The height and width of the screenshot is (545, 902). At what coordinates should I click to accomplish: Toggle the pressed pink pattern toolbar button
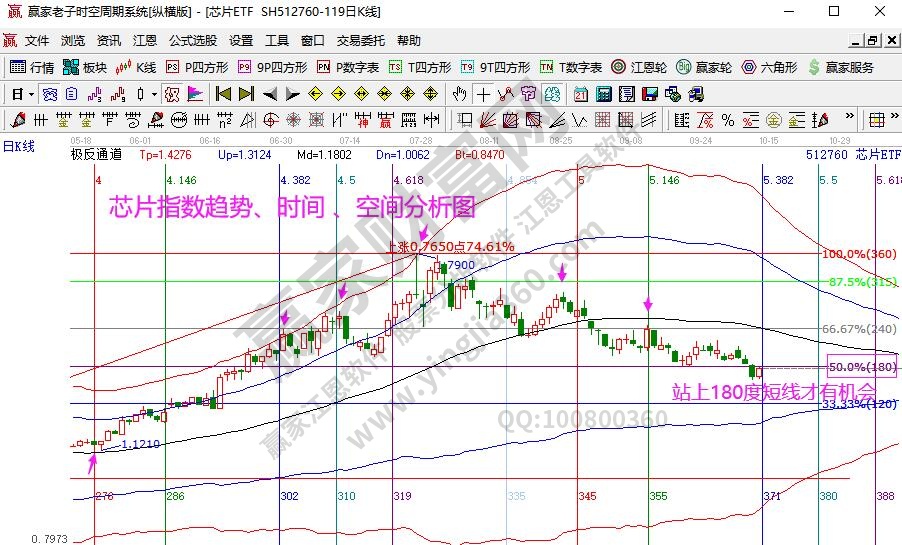coord(173,94)
